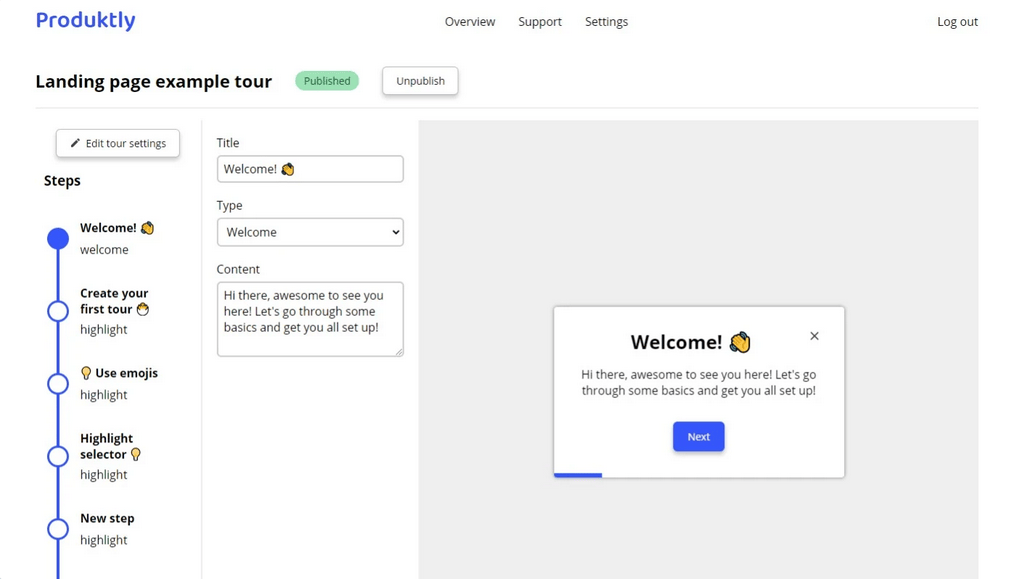Open the Type dropdown showing Welcome
This screenshot has height=579, width=1028.
pos(310,232)
